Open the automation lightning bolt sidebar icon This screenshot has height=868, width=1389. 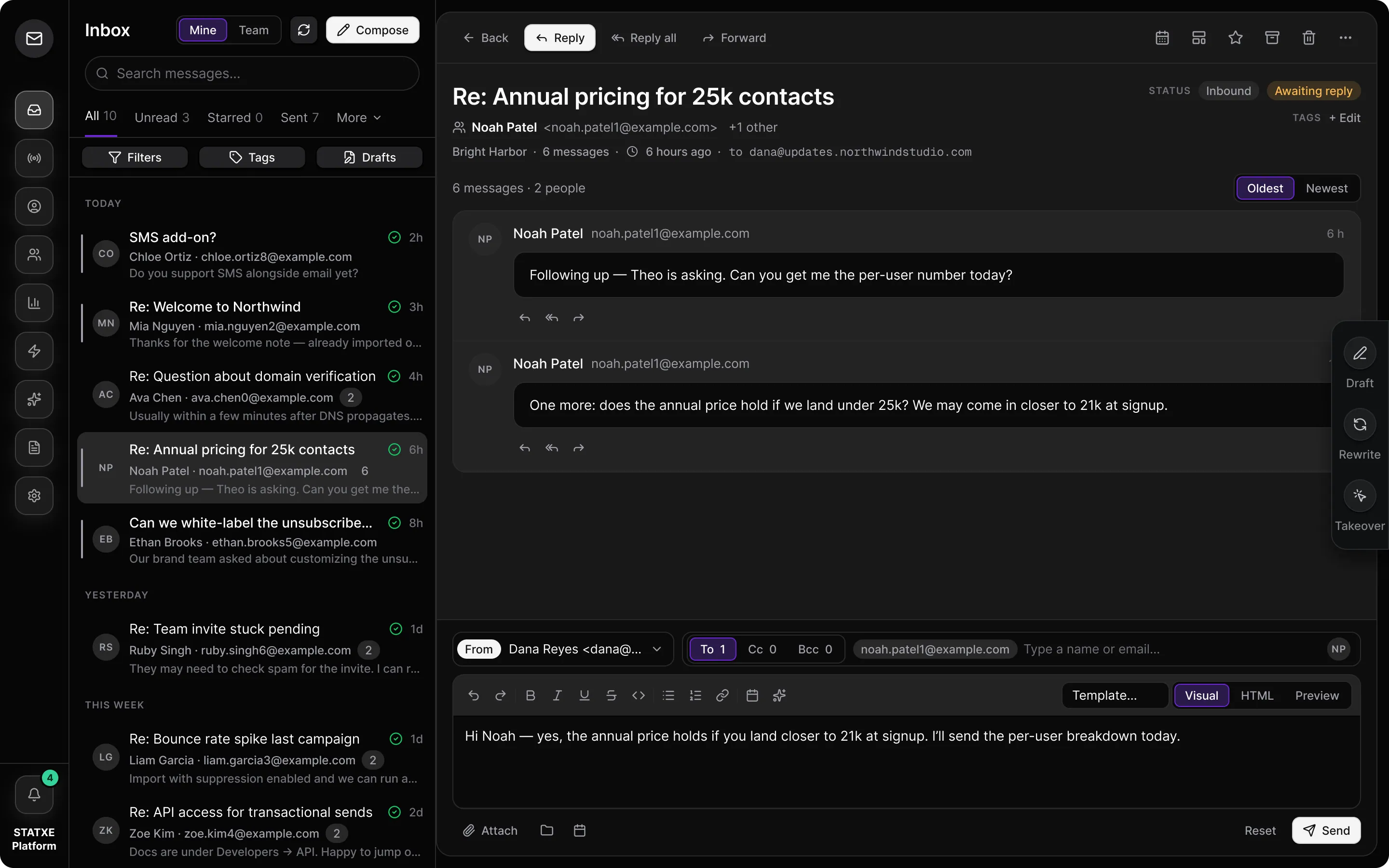34,351
